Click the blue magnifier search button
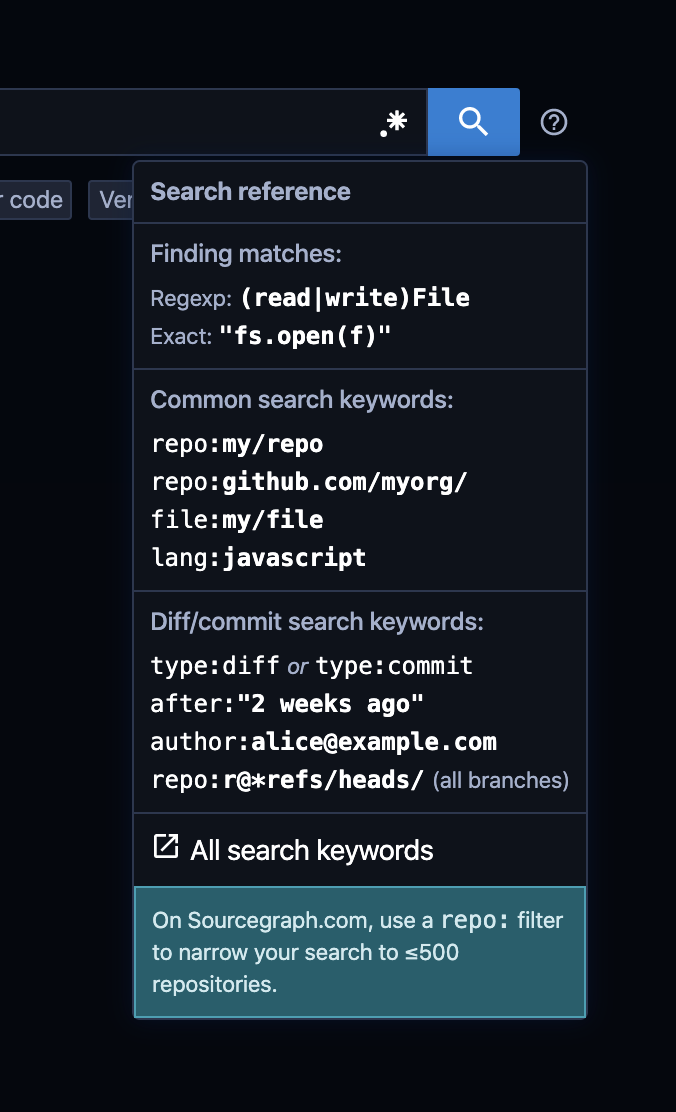This screenshot has width=676, height=1112. pos(474,122)
